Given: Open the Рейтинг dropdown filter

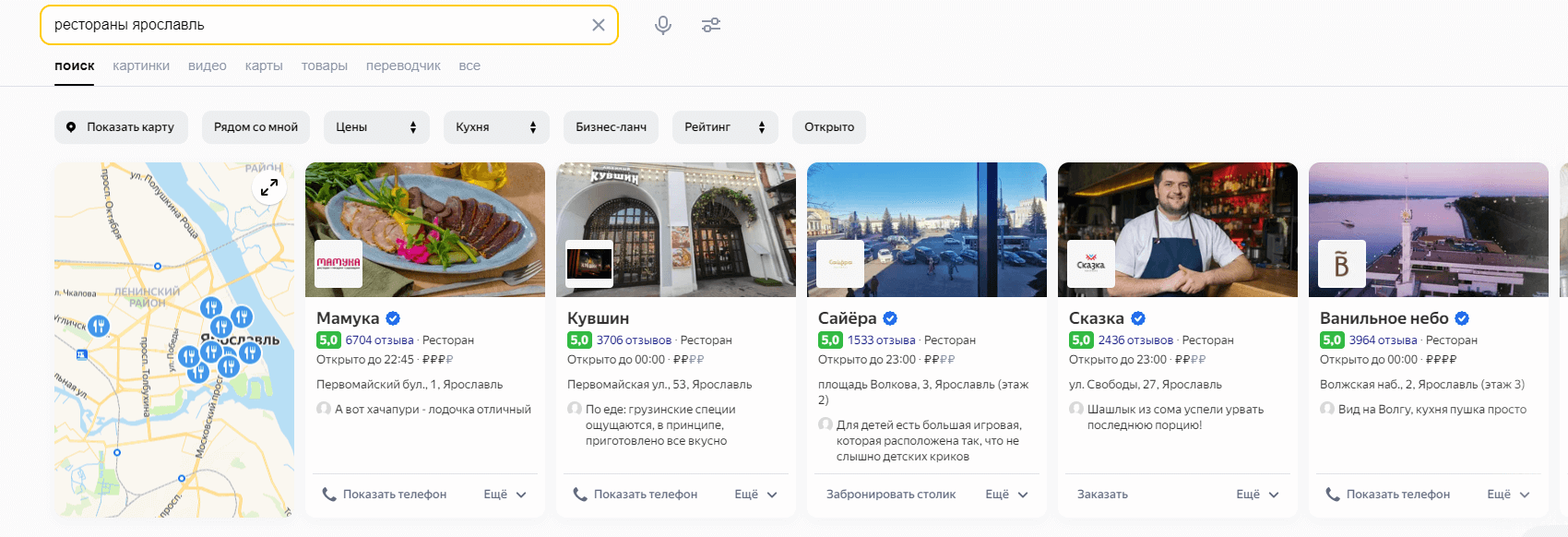Looking at the screenshot, I should pyautogui.click(x=725, y=127).
